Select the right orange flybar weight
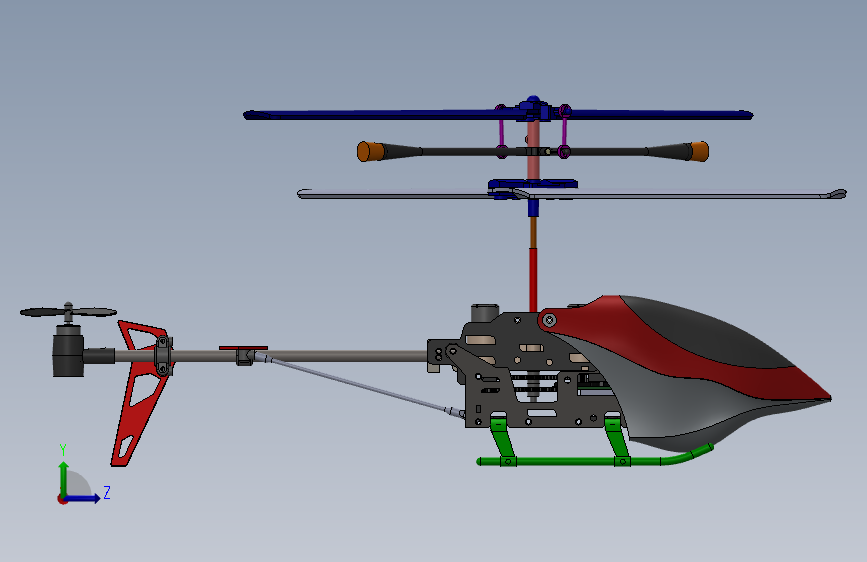Viewport: 867px width, 562px height. (x=699, y=152)
